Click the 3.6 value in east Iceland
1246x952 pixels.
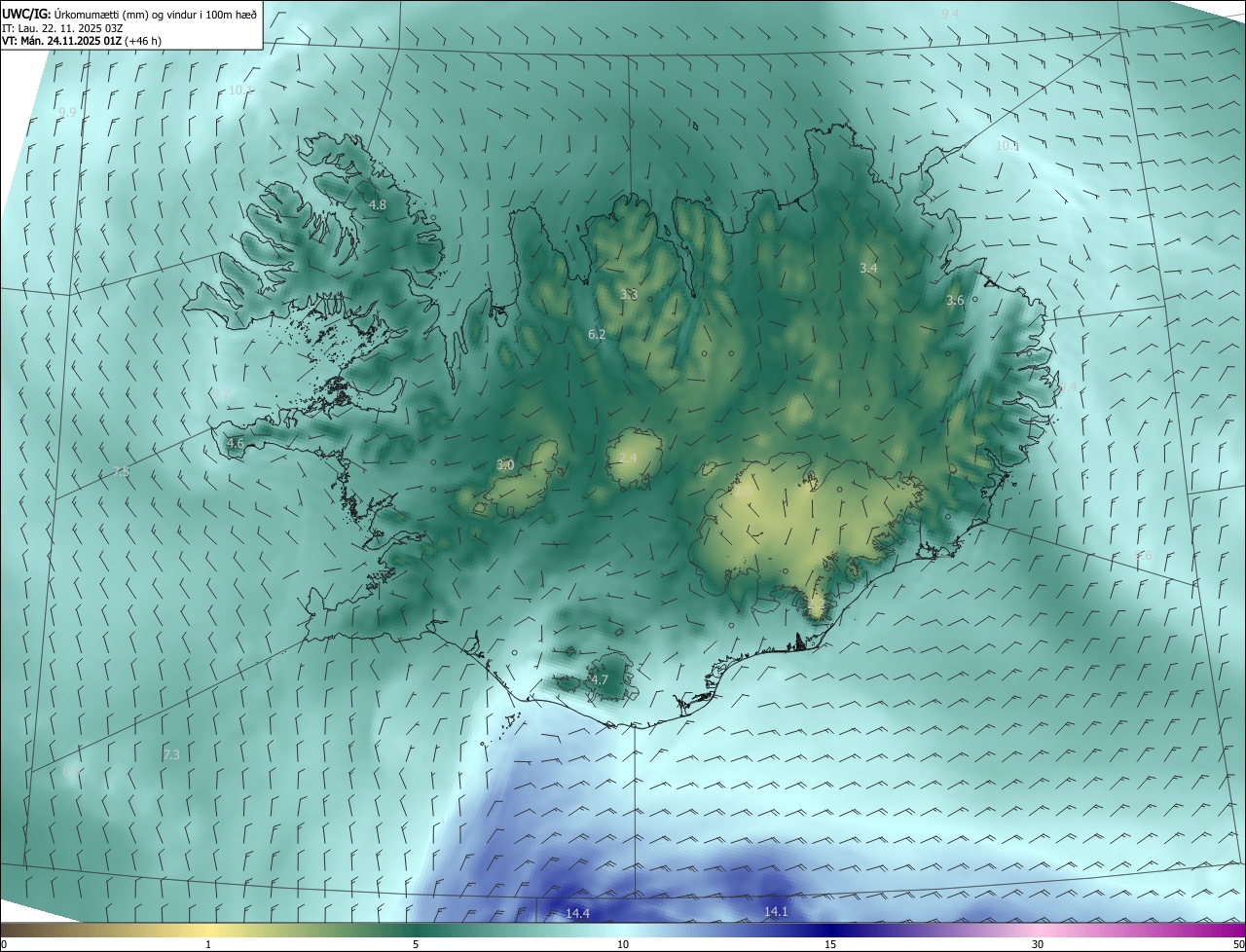[955, 301]
